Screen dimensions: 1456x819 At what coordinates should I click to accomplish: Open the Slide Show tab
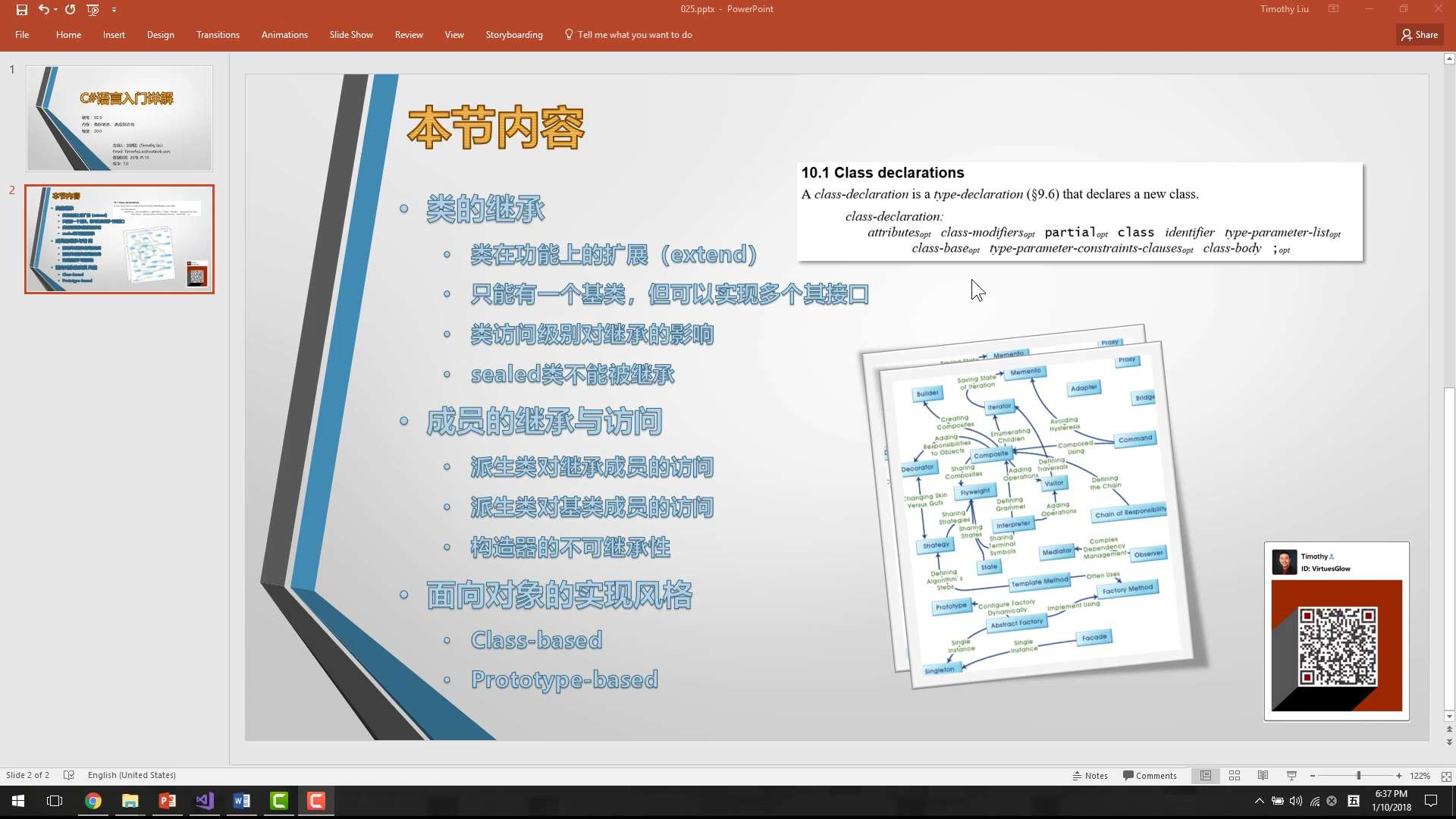point(351,35)
